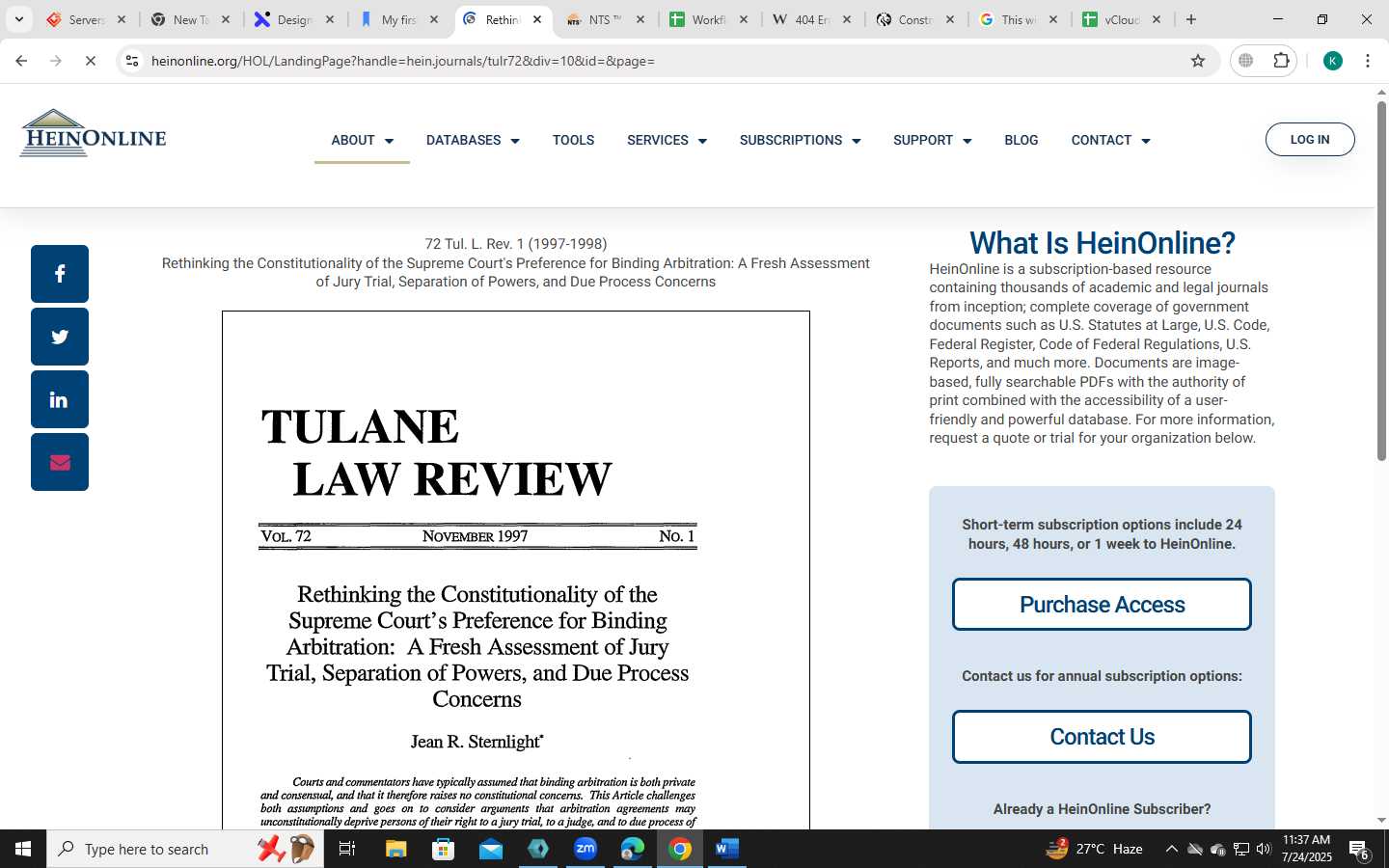The height and width of the screenshot is (868, 1389).
Task: Open Microsoft Edge from taskbar
Action: [x=633, y=849]
